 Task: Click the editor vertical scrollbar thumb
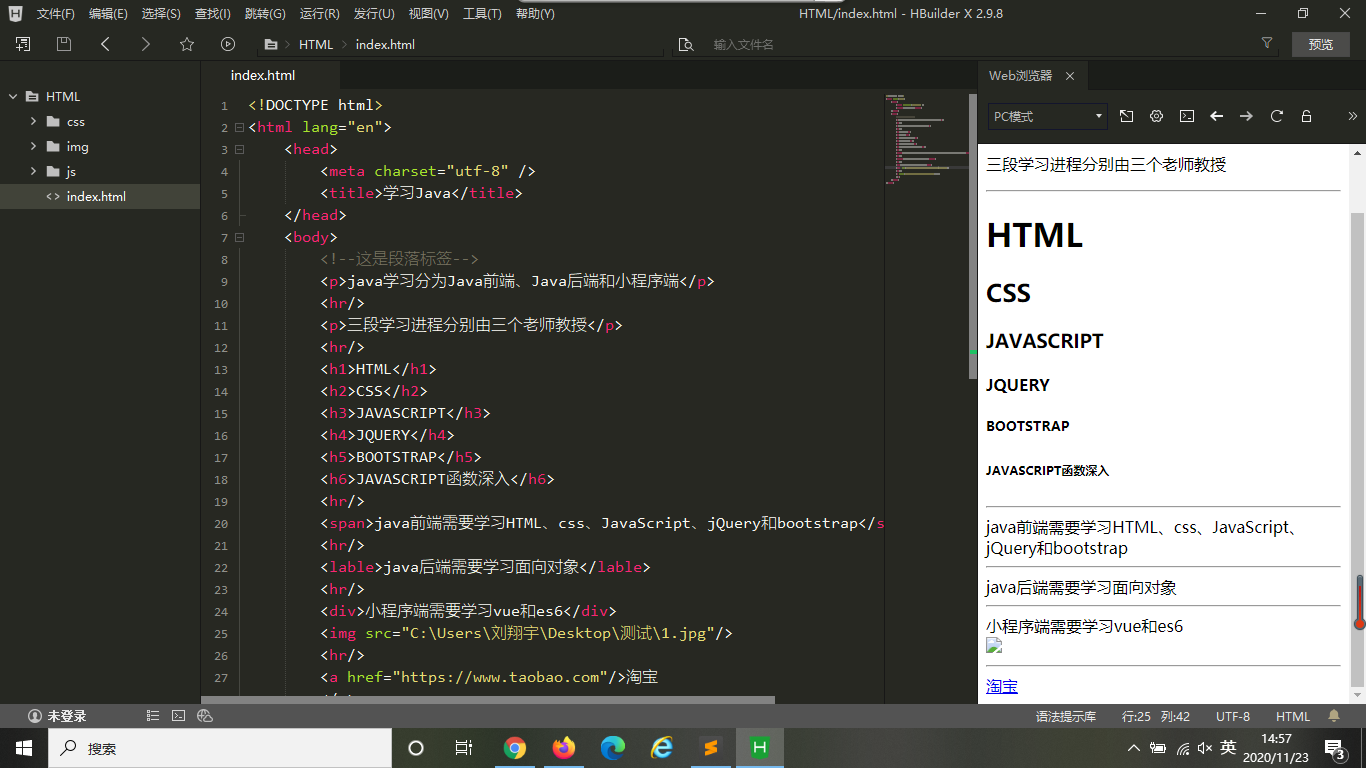[x=973, y=236]
